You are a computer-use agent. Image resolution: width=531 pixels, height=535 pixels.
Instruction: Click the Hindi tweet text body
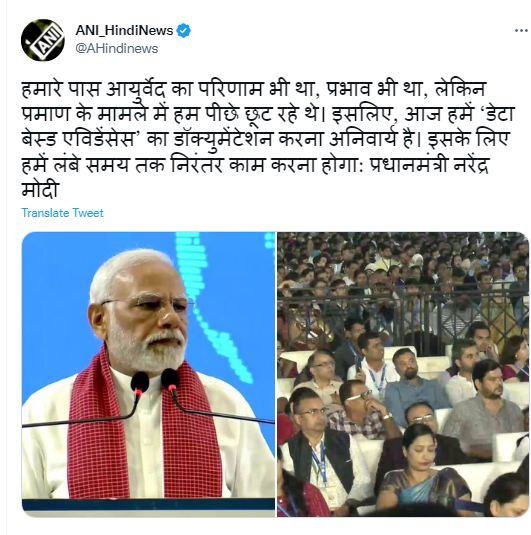(x=268, y=140)
